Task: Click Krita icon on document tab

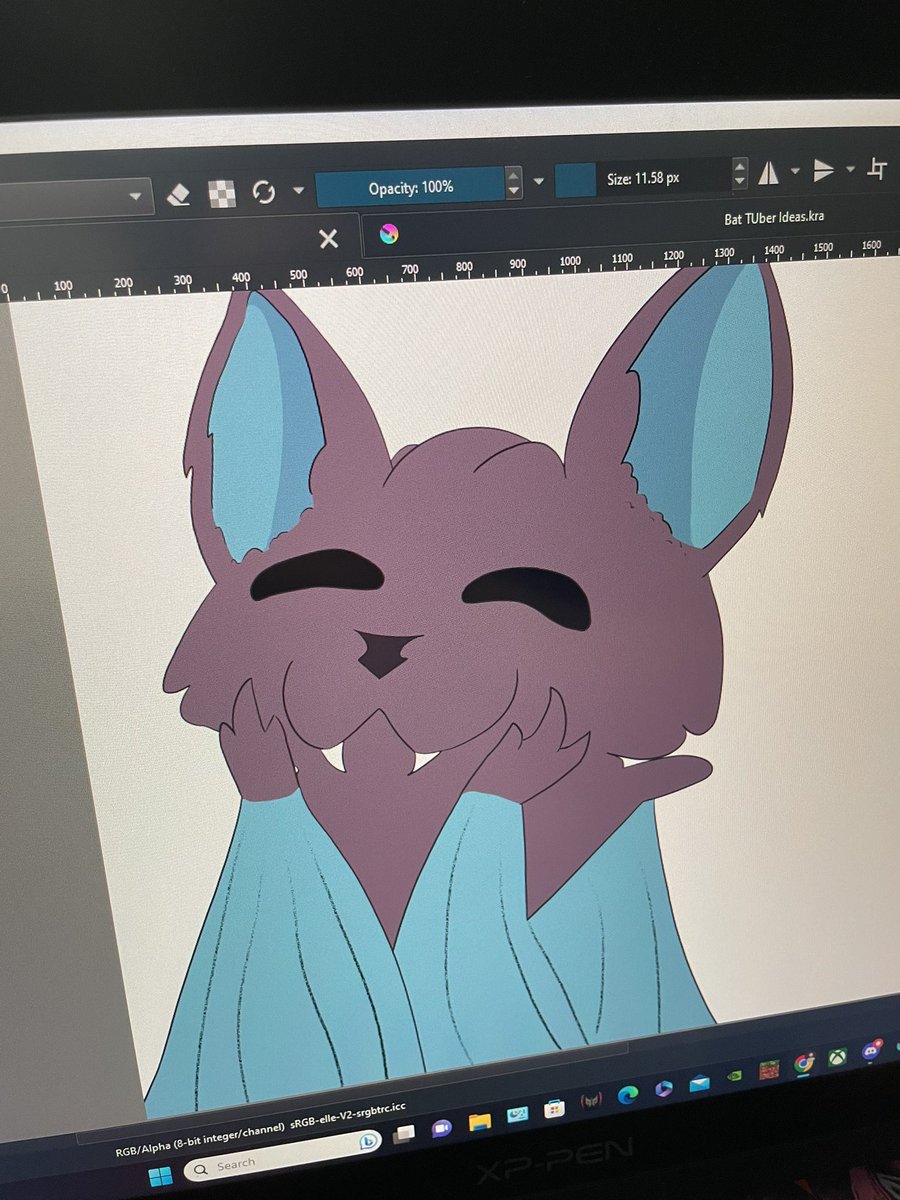Action: click(x=390, y=234)
